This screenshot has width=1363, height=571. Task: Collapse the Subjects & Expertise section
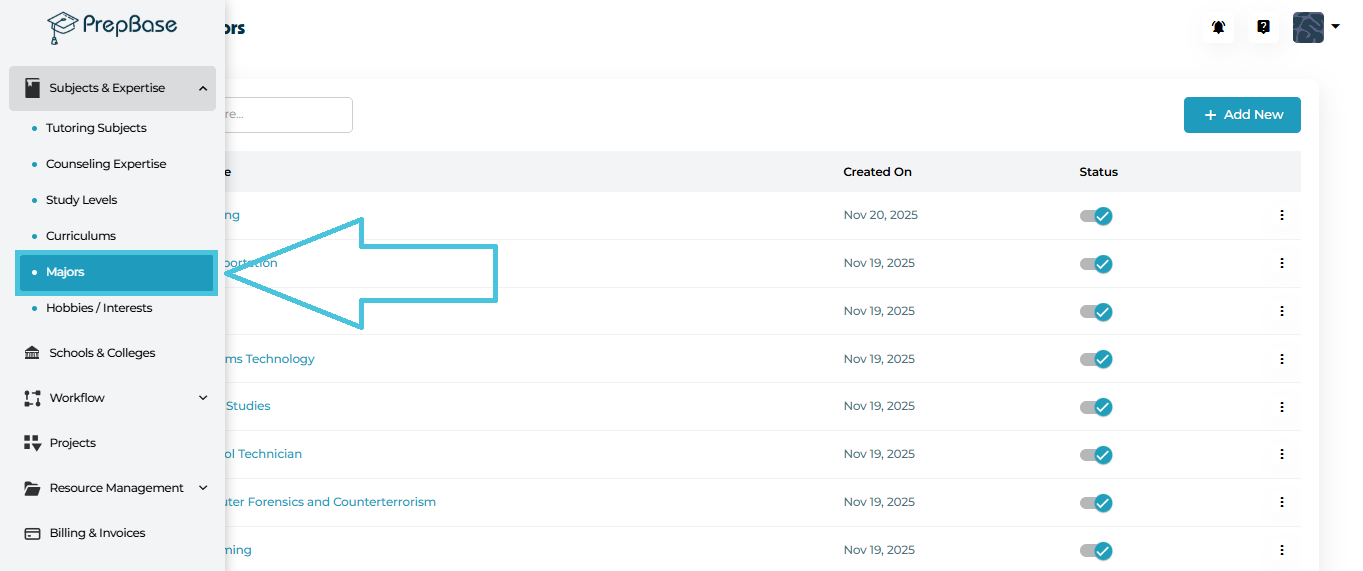coord(203,88)
